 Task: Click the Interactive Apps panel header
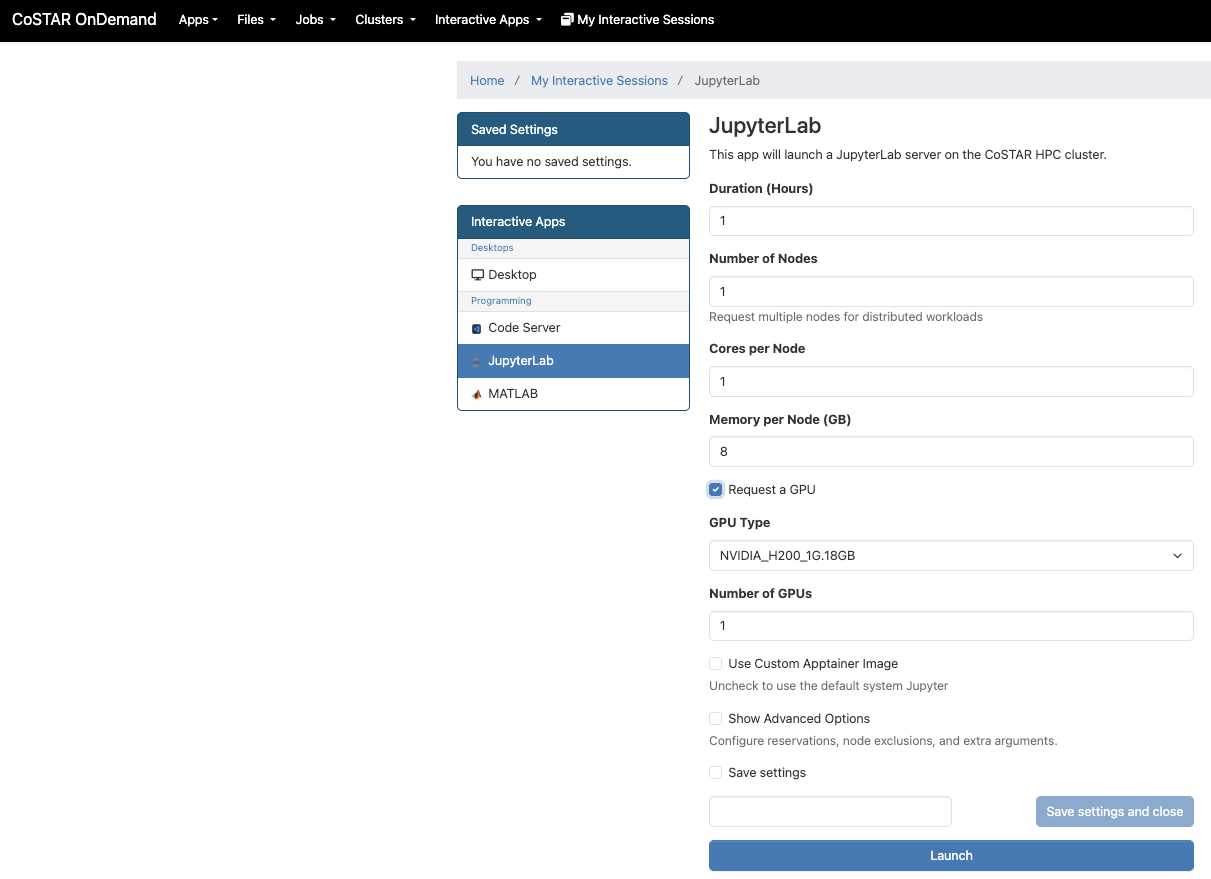pos(573,222)
